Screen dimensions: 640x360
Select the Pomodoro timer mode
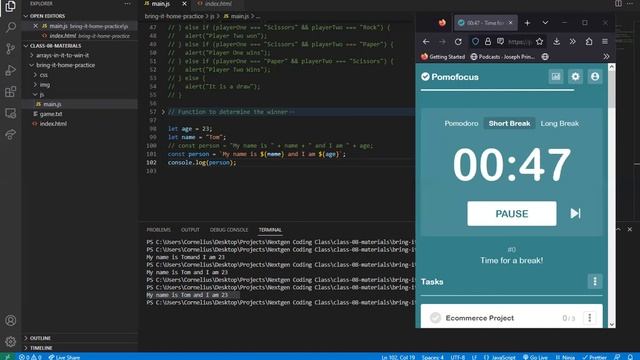(461, 123)
